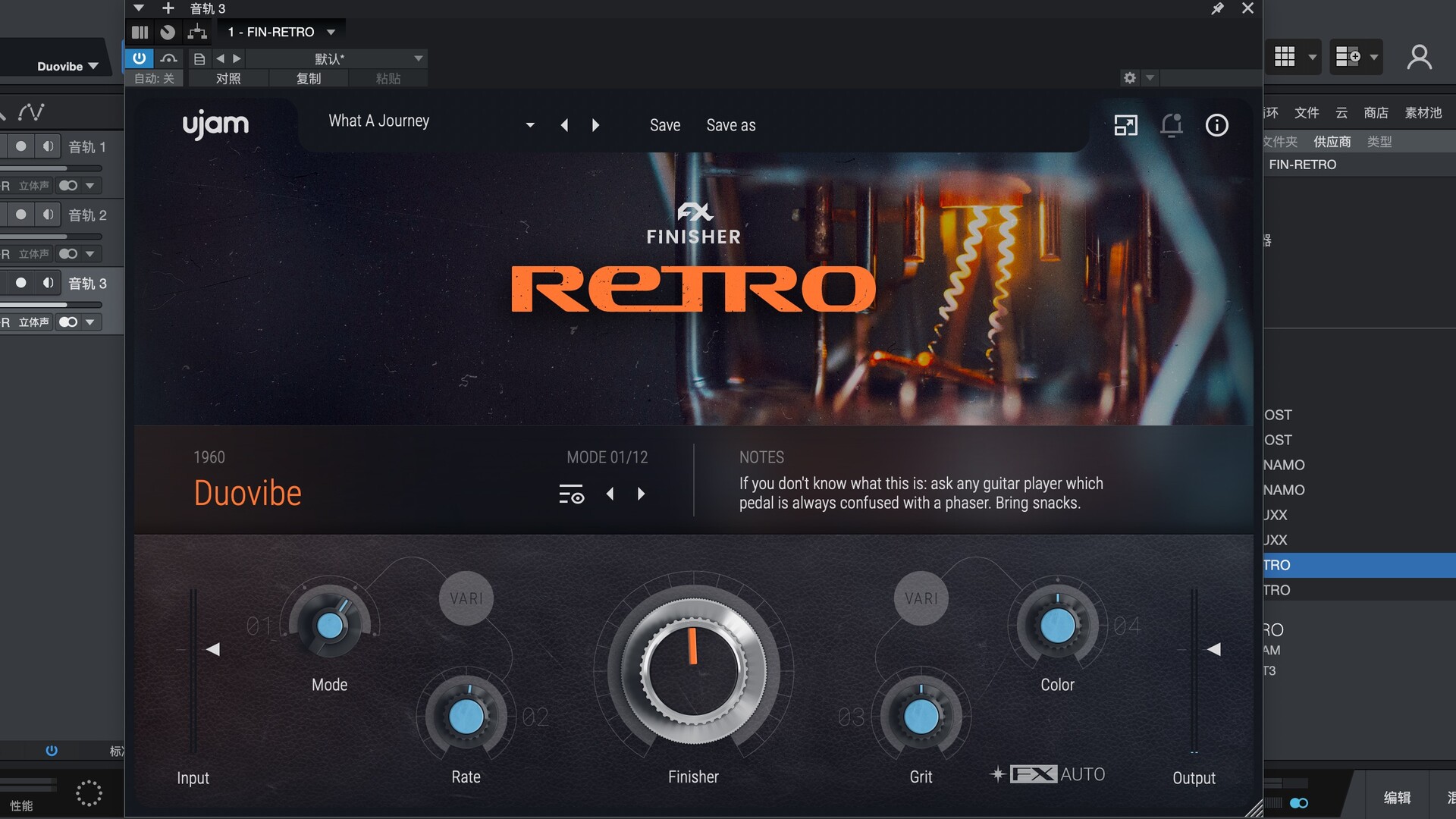Open the mode list browser icon
This screenshot has width=1456, height=819.
pos(571,494)
